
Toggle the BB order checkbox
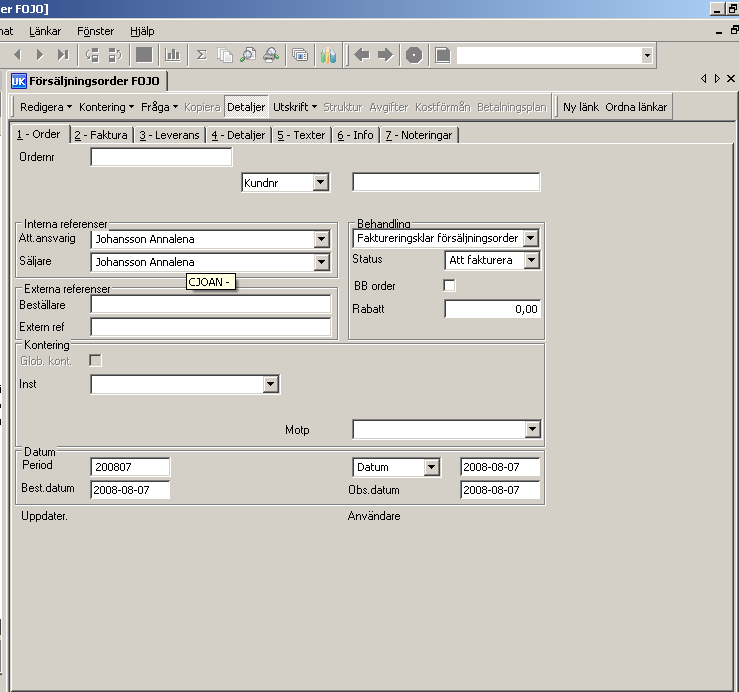(450, 286)
